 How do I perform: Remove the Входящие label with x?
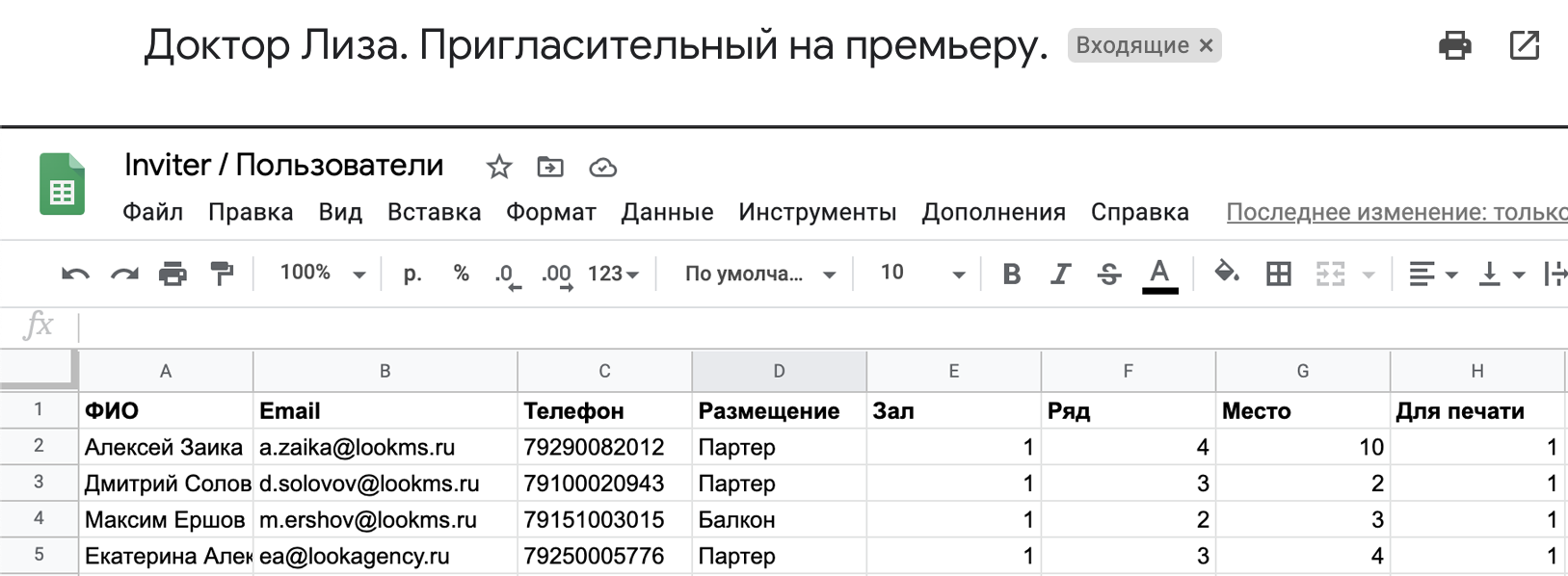pos(1206,45)
